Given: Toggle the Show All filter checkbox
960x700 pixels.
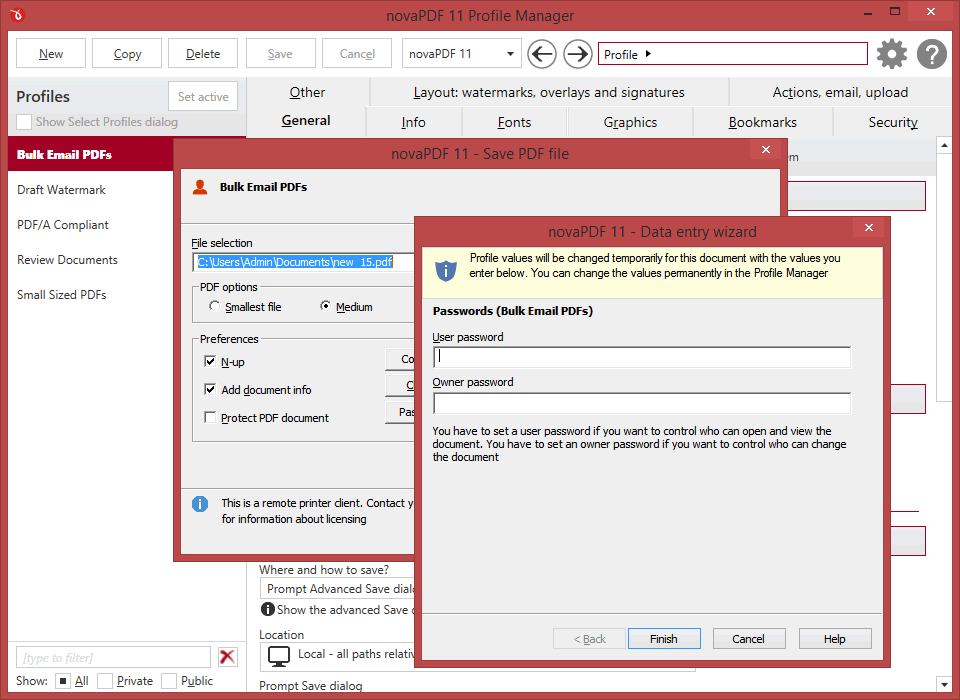Looking at the screenshot, I should 62,681.
